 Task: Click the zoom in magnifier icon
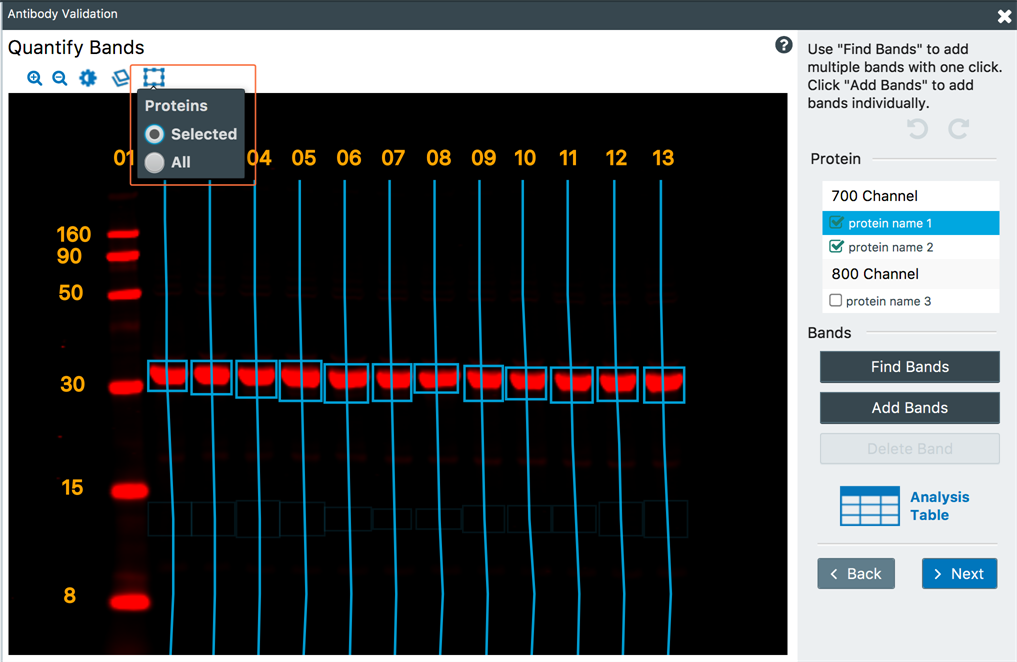coord(35,78)
